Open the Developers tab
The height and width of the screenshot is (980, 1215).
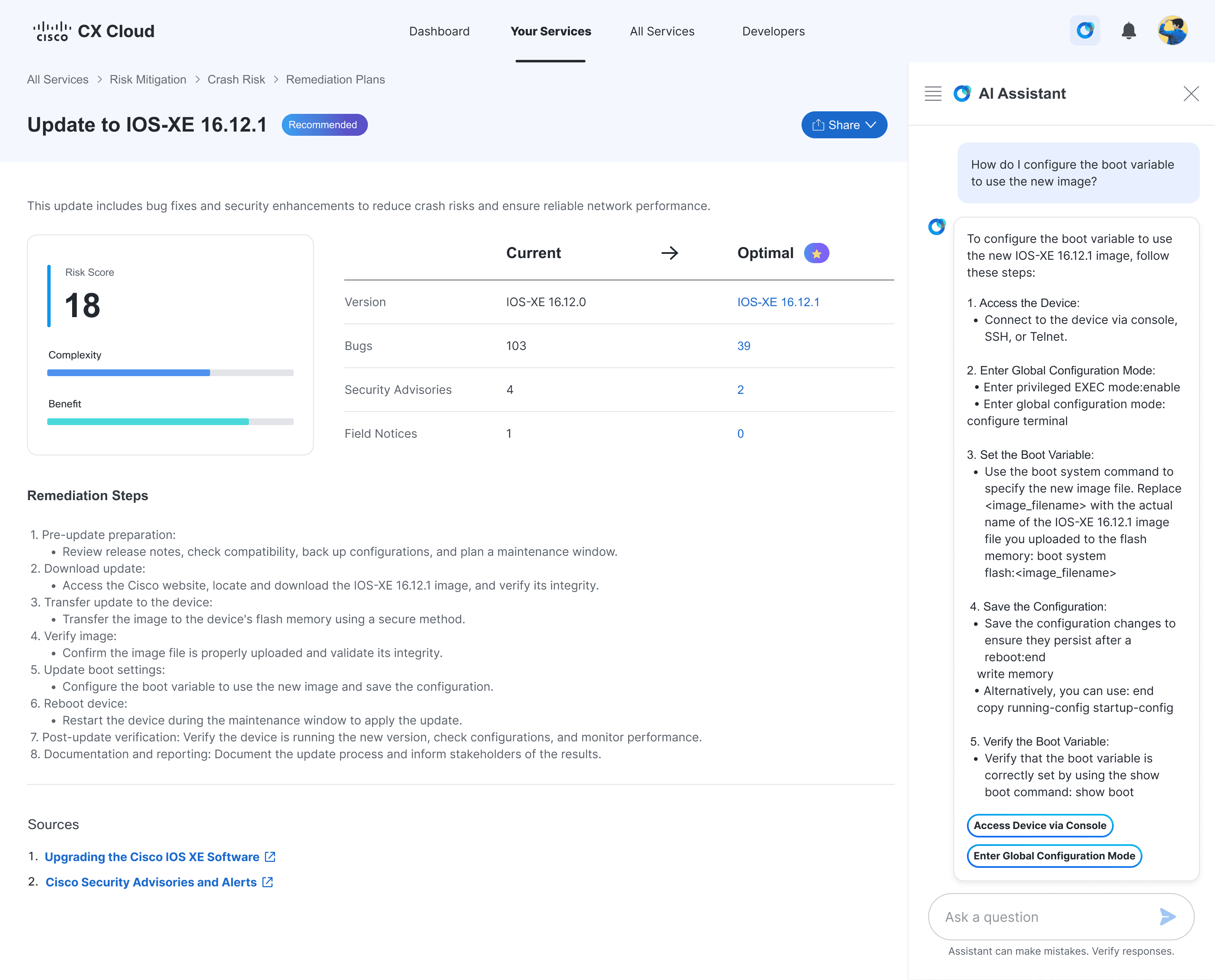tap(773, 32)
